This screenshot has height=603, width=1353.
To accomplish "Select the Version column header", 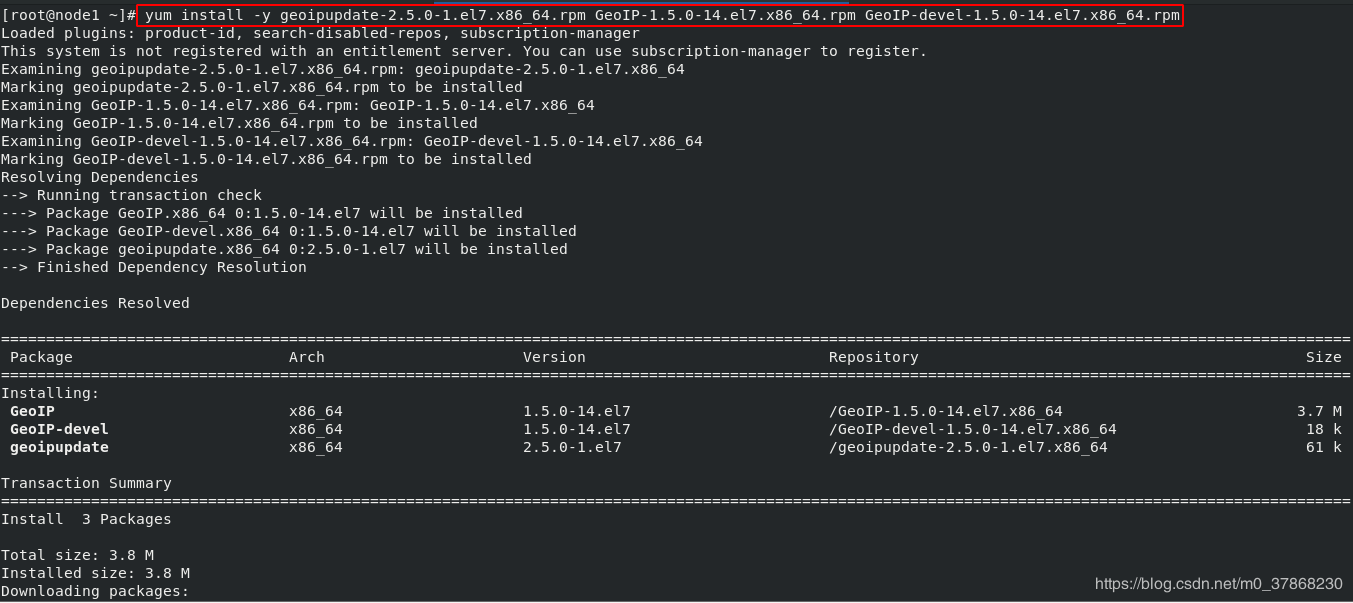I will pyautogui.click(x=554, y=357).
